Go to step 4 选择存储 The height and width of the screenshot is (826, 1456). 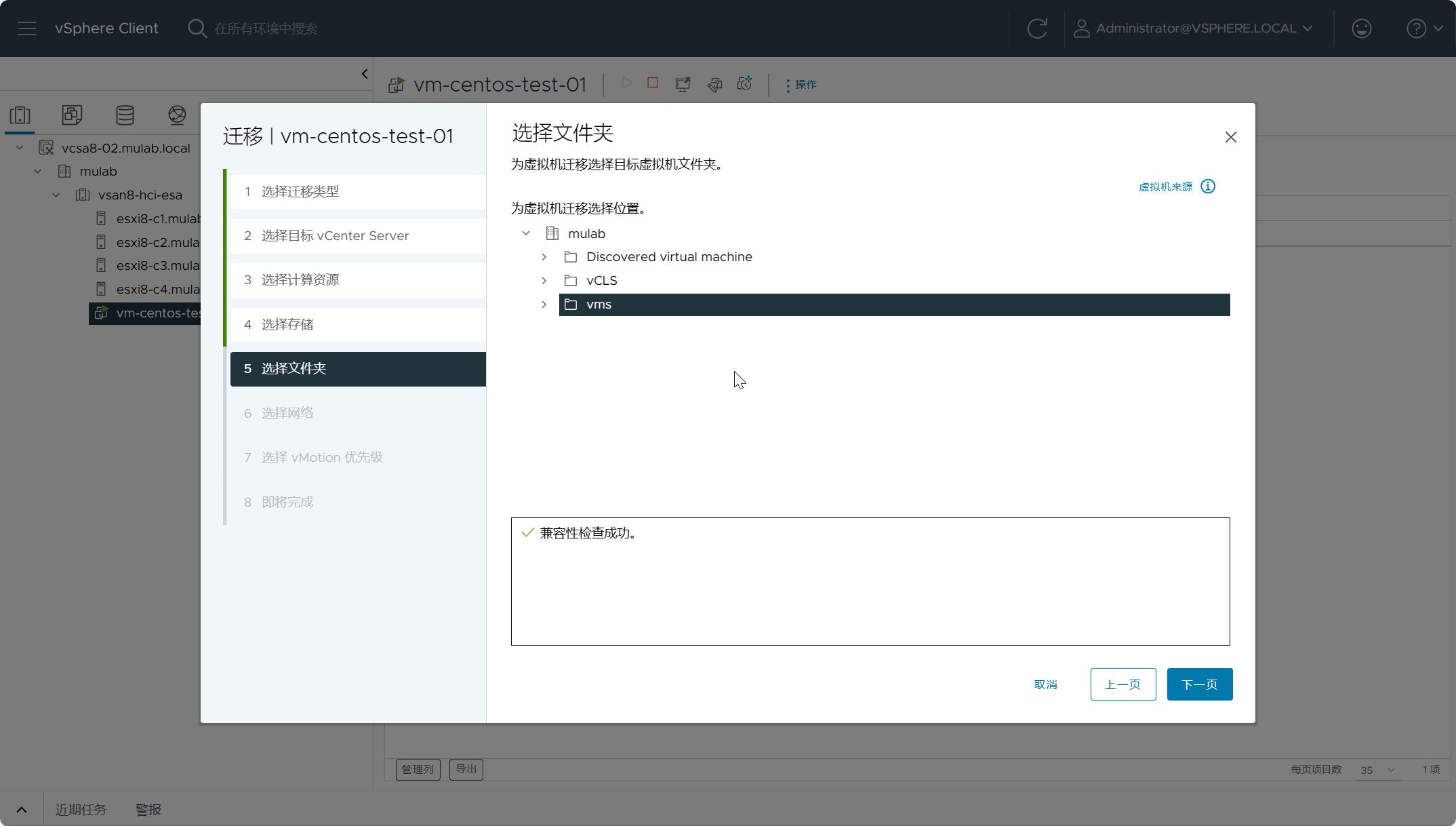[358, 325]
